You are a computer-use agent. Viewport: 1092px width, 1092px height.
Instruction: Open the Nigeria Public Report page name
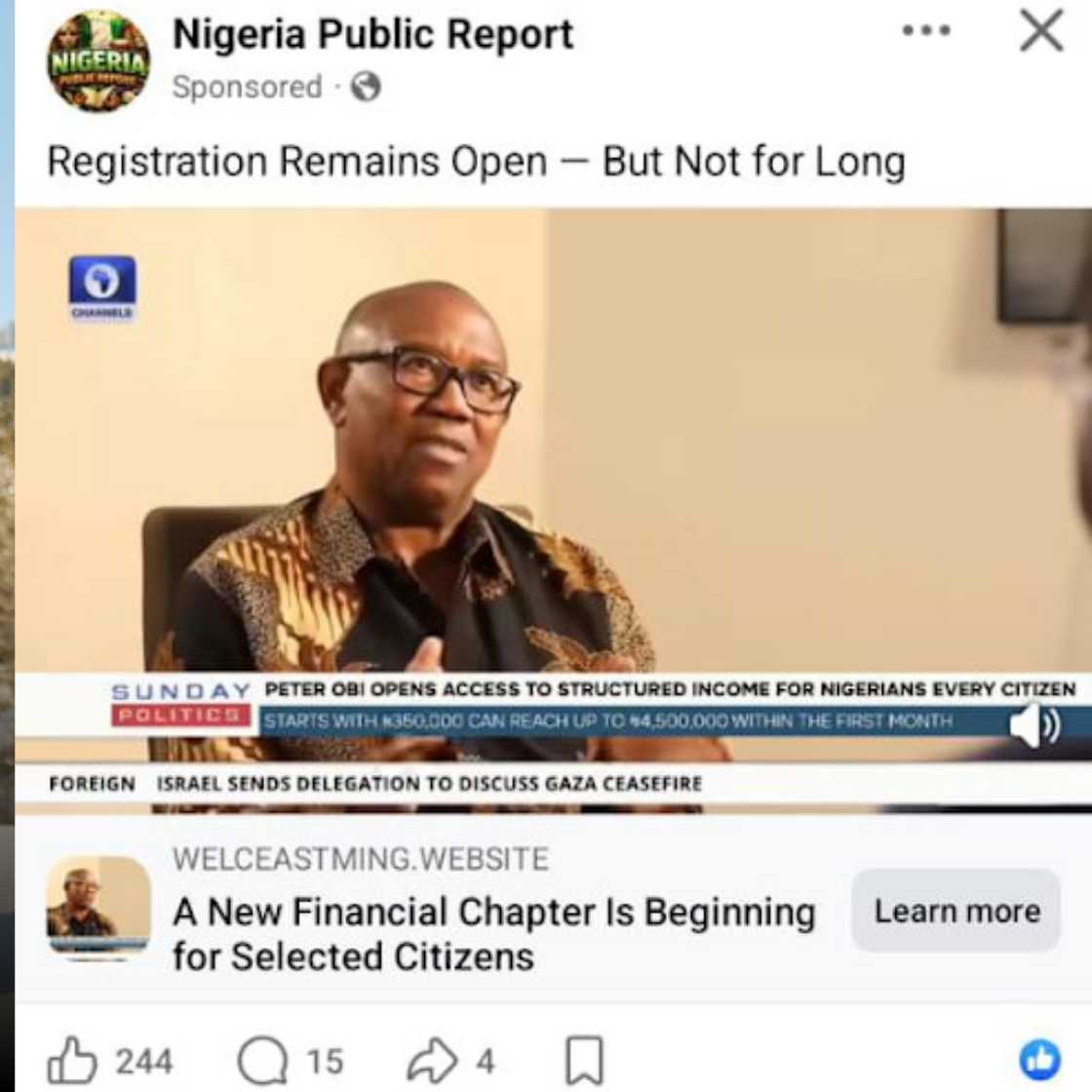pos(372,34)
